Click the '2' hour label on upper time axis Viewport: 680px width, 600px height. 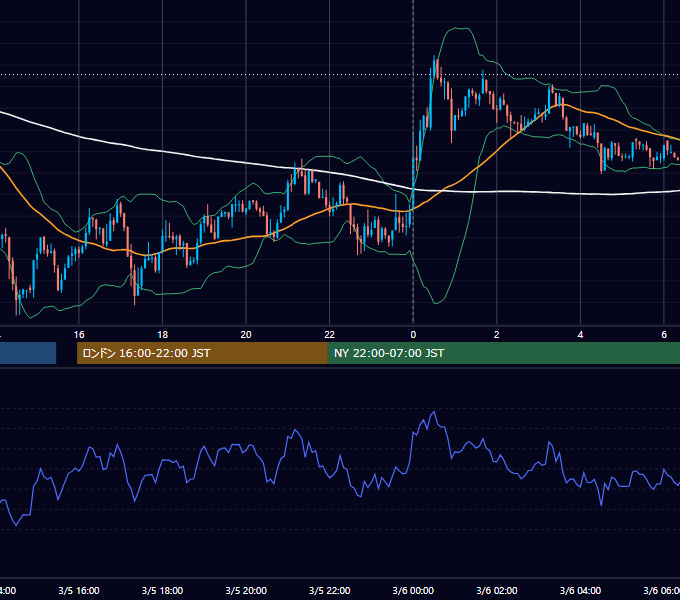[x=497, y=335]
